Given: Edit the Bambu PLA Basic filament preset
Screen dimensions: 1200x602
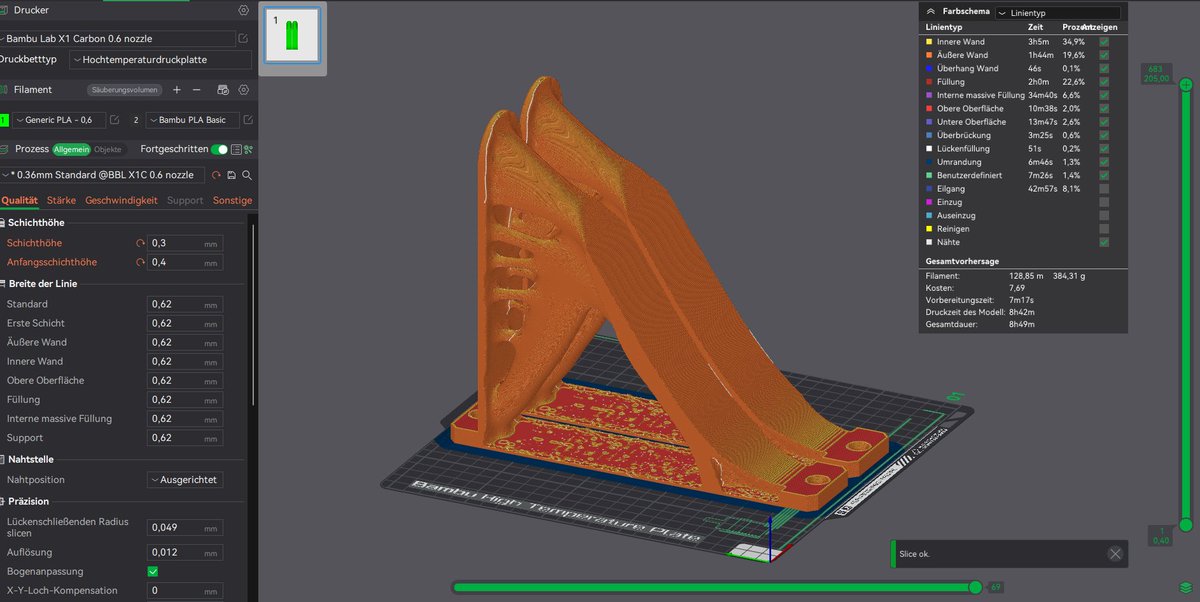Looking at the screenshot, I should click(247, 120).
